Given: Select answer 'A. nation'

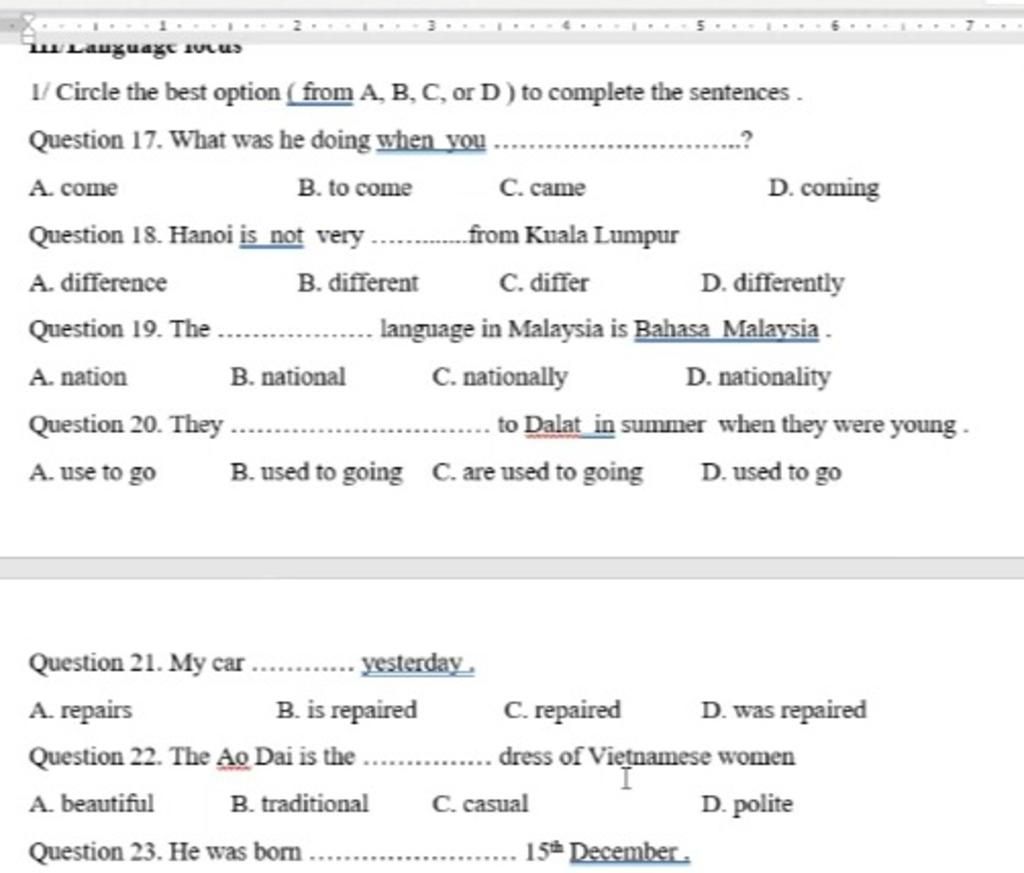Looking at the screenshot, I should click(78, 377).
